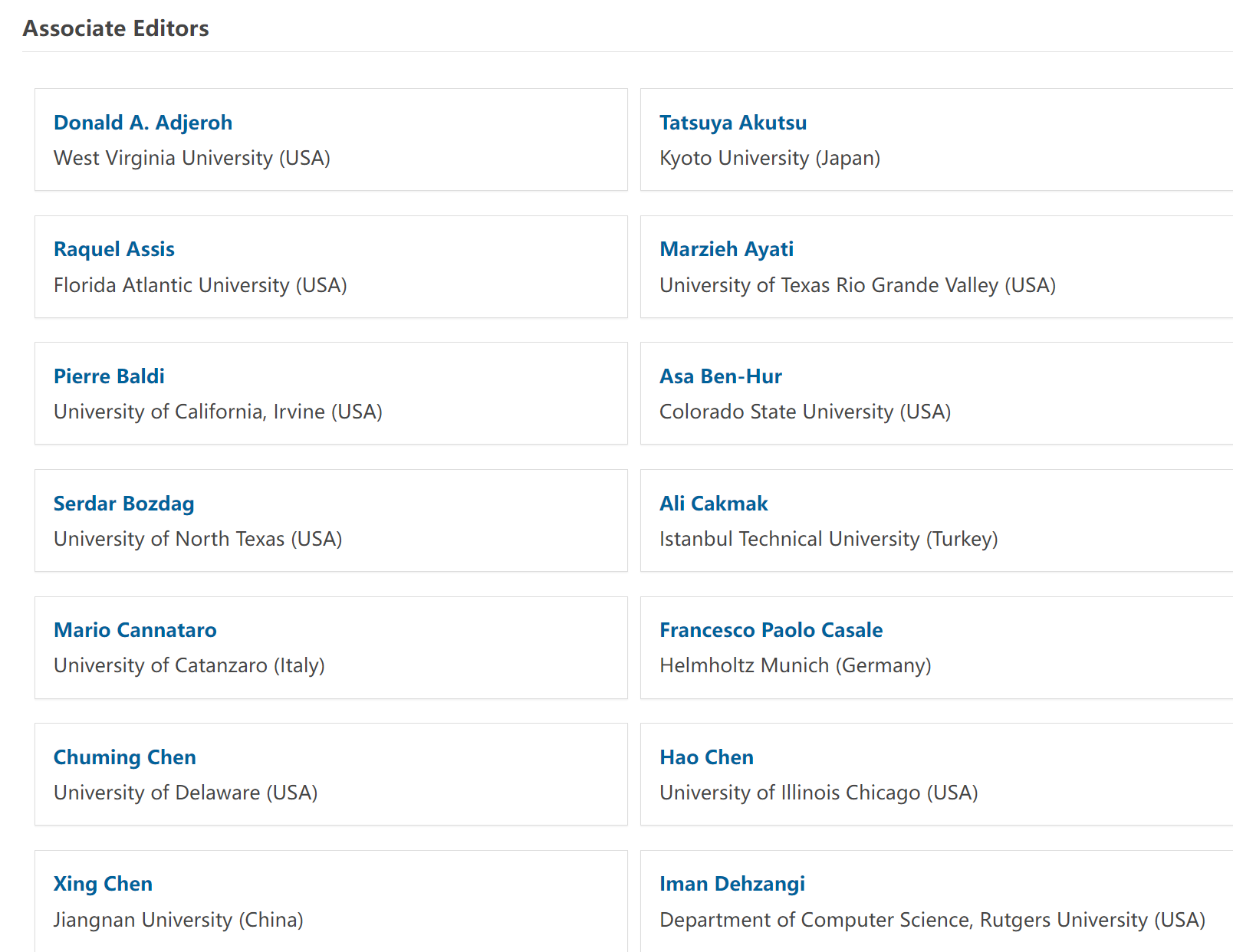This screenshot has width=1233, height=952.
Task: Open Iman Dehzangi's editor profile
Action: point(732,884)
